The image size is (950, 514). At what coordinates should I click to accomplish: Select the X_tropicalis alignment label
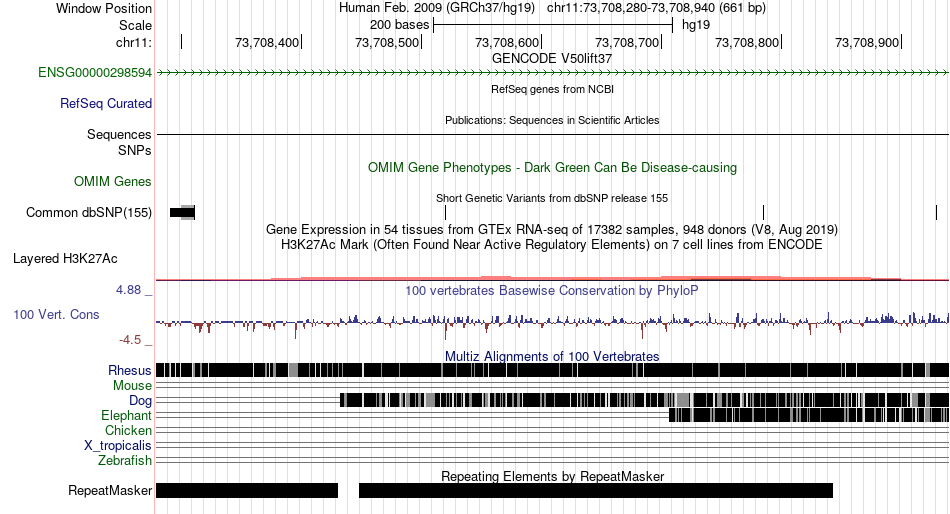118,446
